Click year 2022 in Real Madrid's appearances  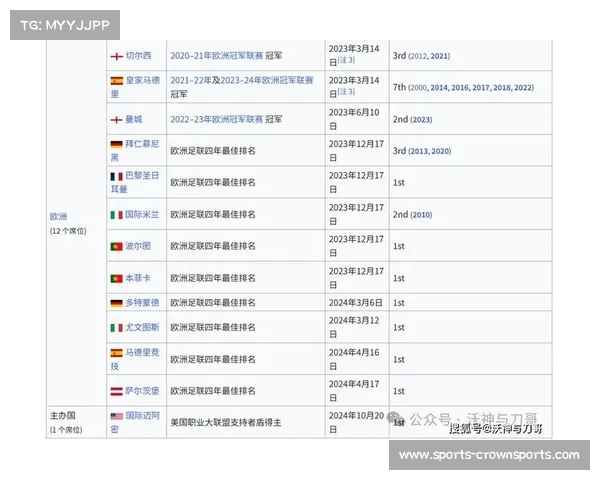click(523, 88)
